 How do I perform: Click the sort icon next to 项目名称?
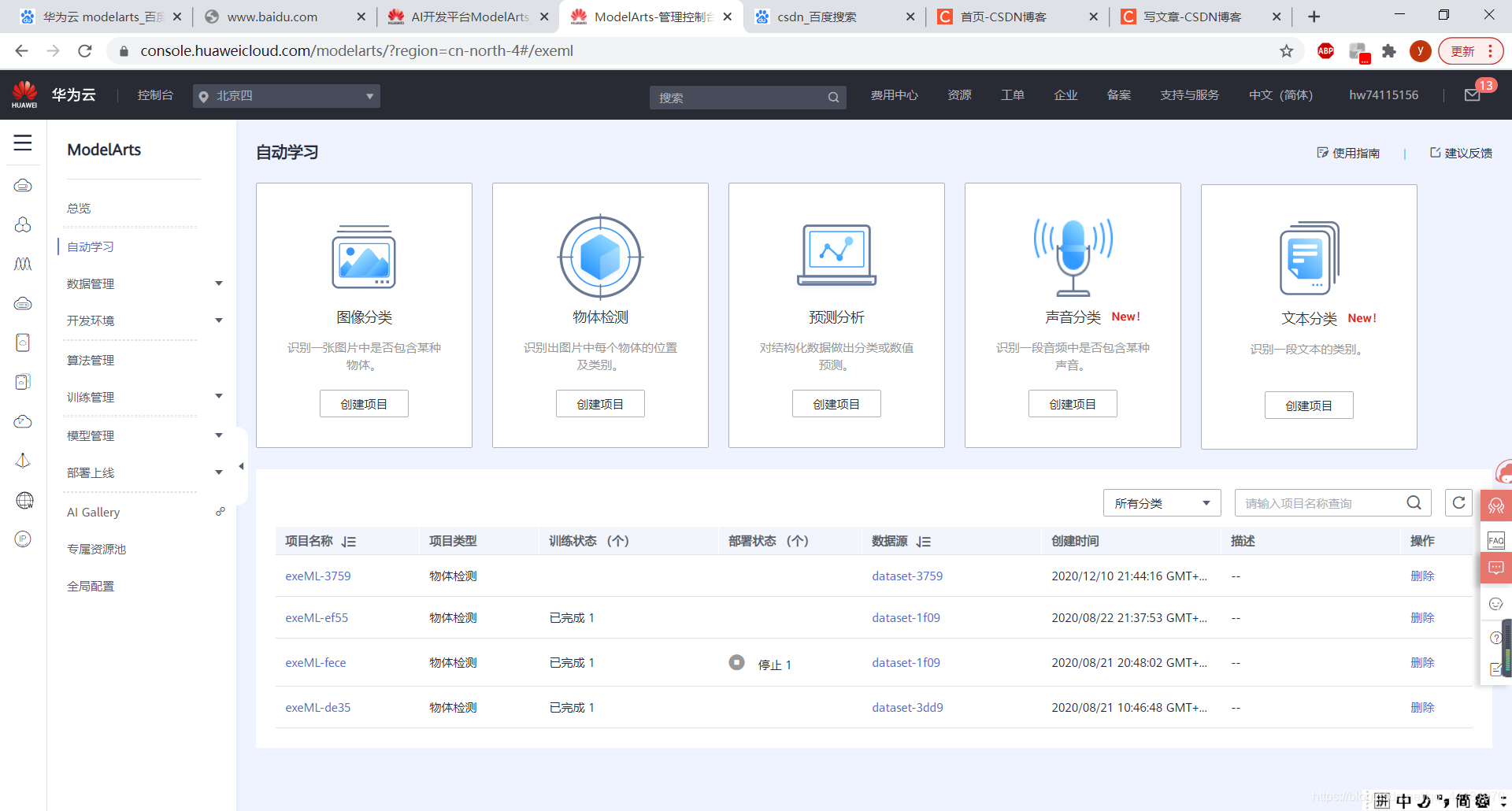(x=349, y=542)
